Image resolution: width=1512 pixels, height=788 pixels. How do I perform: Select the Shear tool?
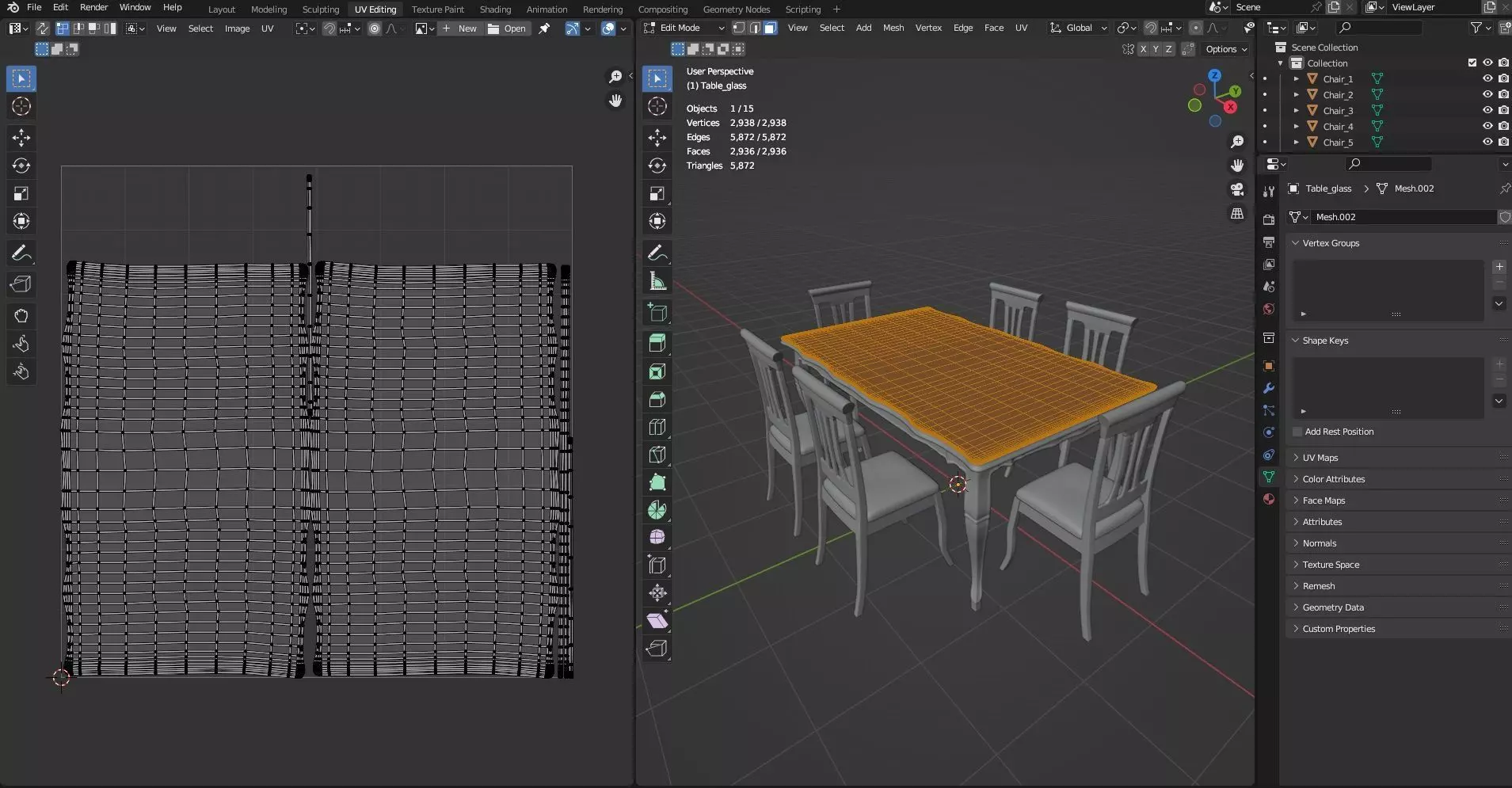(657, 621)
